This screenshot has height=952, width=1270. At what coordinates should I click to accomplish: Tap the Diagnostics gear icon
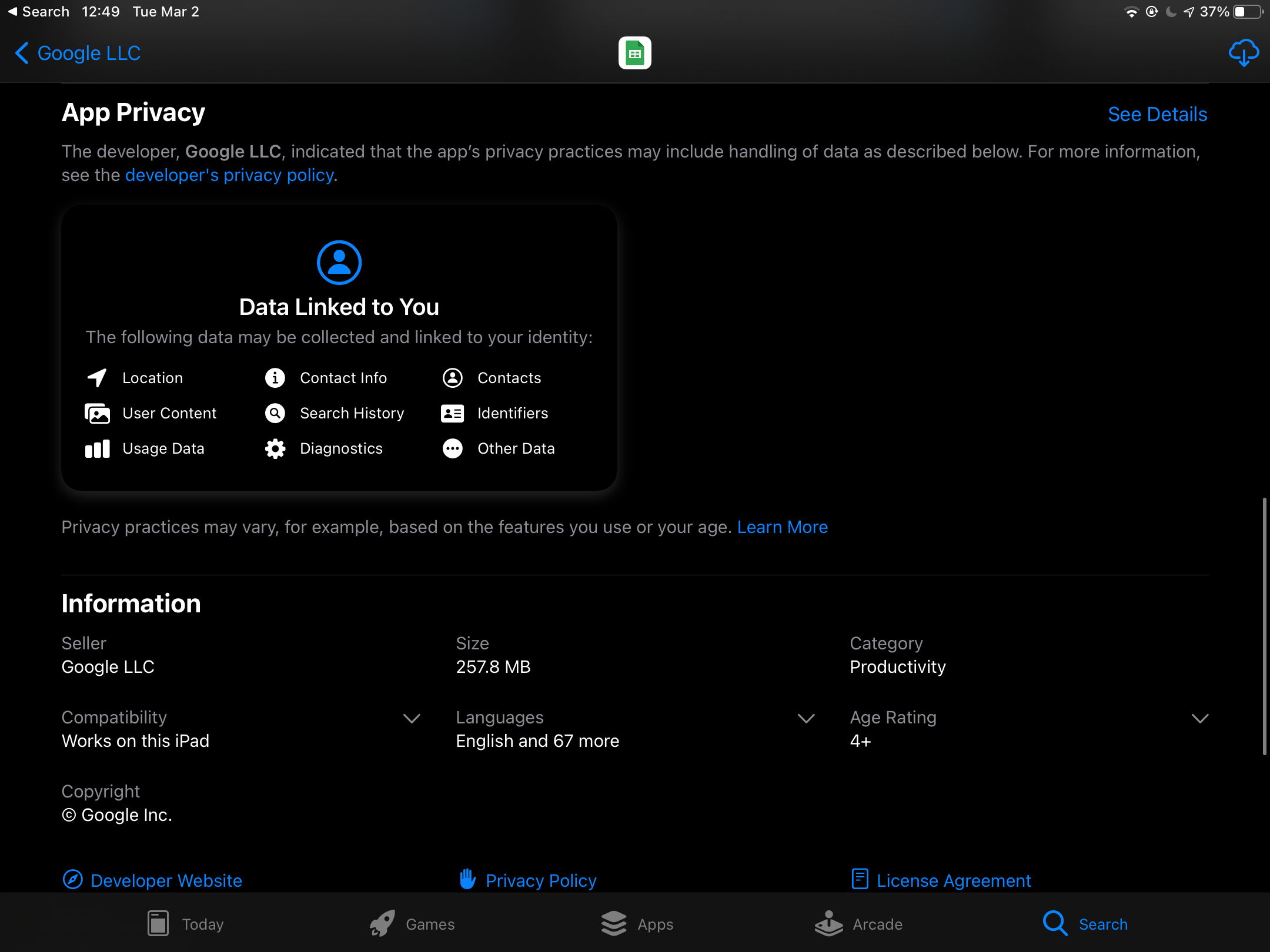(275, 448)
